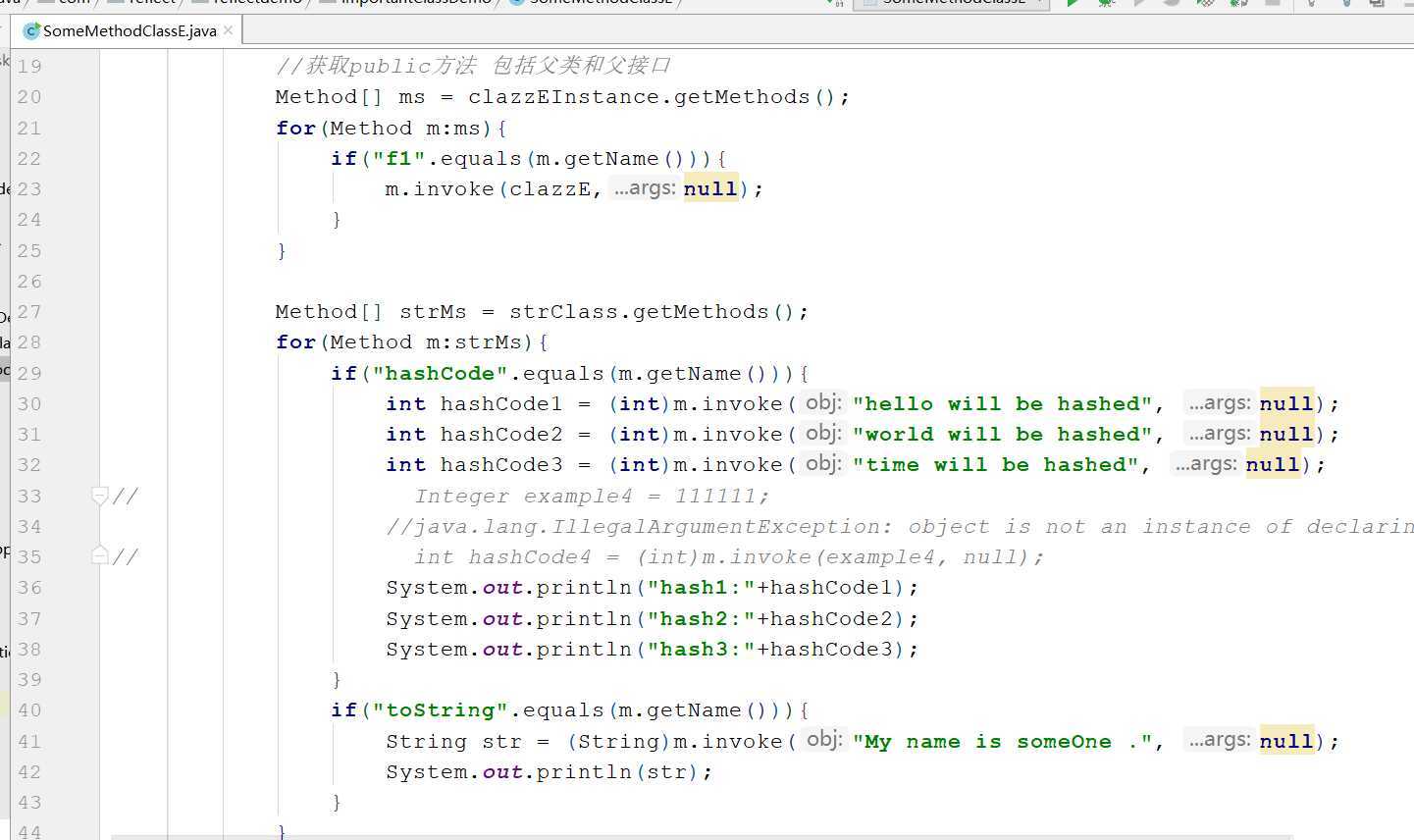Click line number 19 in the gutter
Image resolution: width=1414 pixels, height=840 pixels.
[29, 66]
